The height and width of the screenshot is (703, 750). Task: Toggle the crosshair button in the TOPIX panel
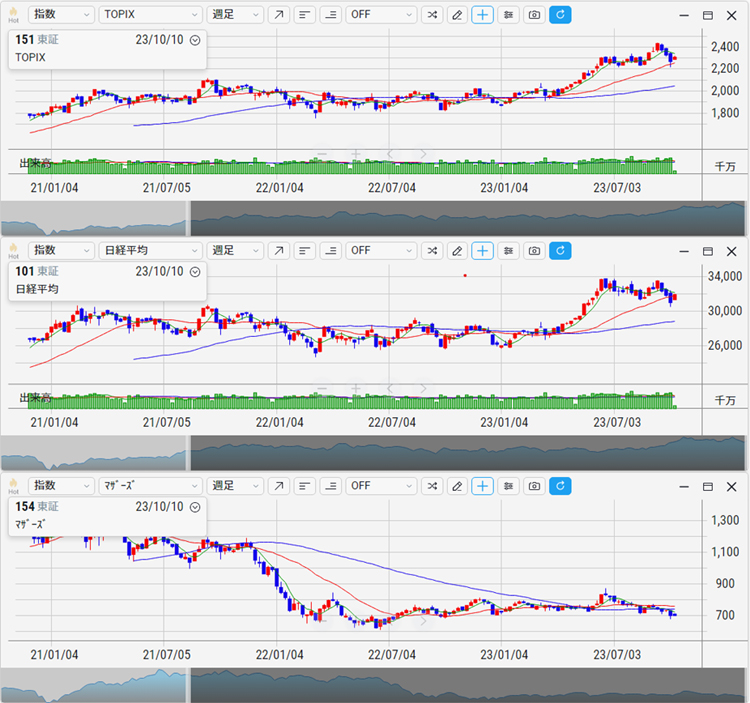483,15
